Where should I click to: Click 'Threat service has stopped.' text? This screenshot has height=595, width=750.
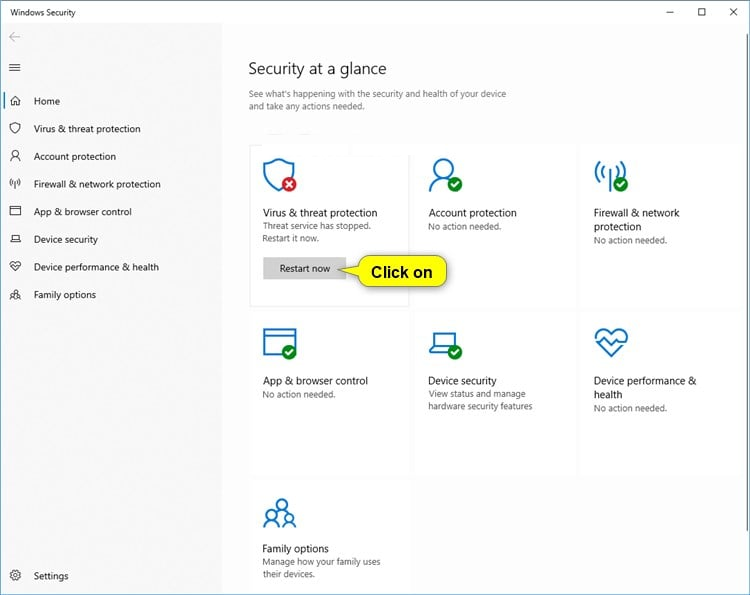point(317,226)
